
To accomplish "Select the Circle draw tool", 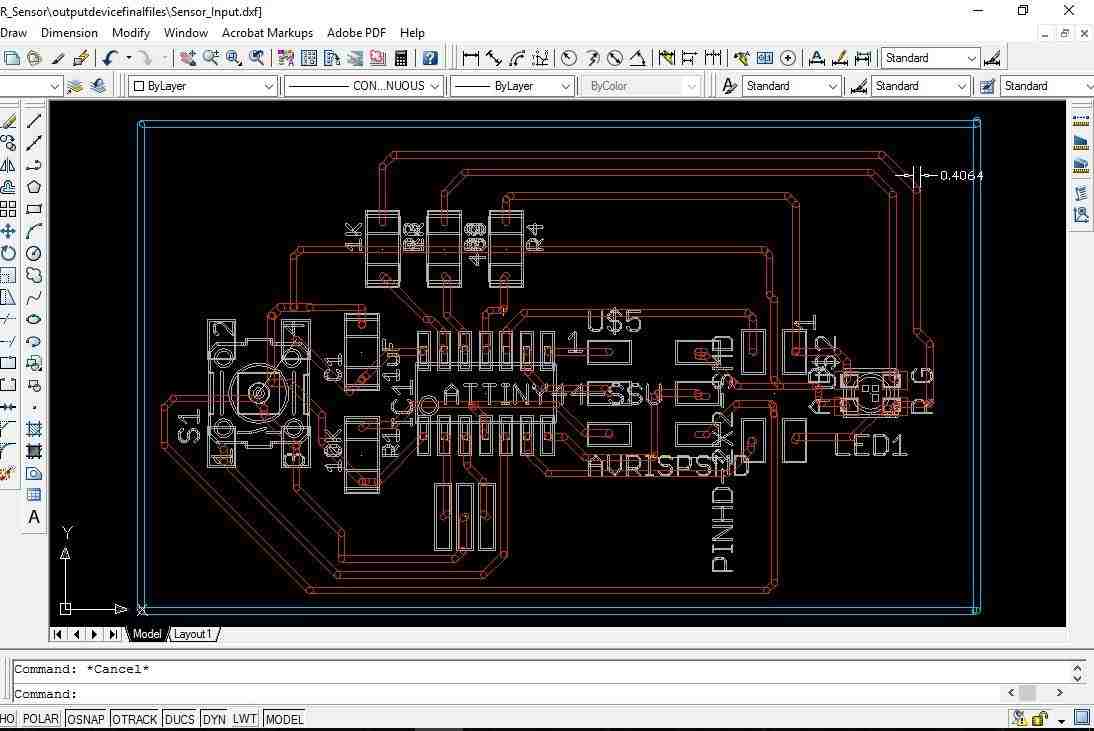I will [x=33, y=253].
